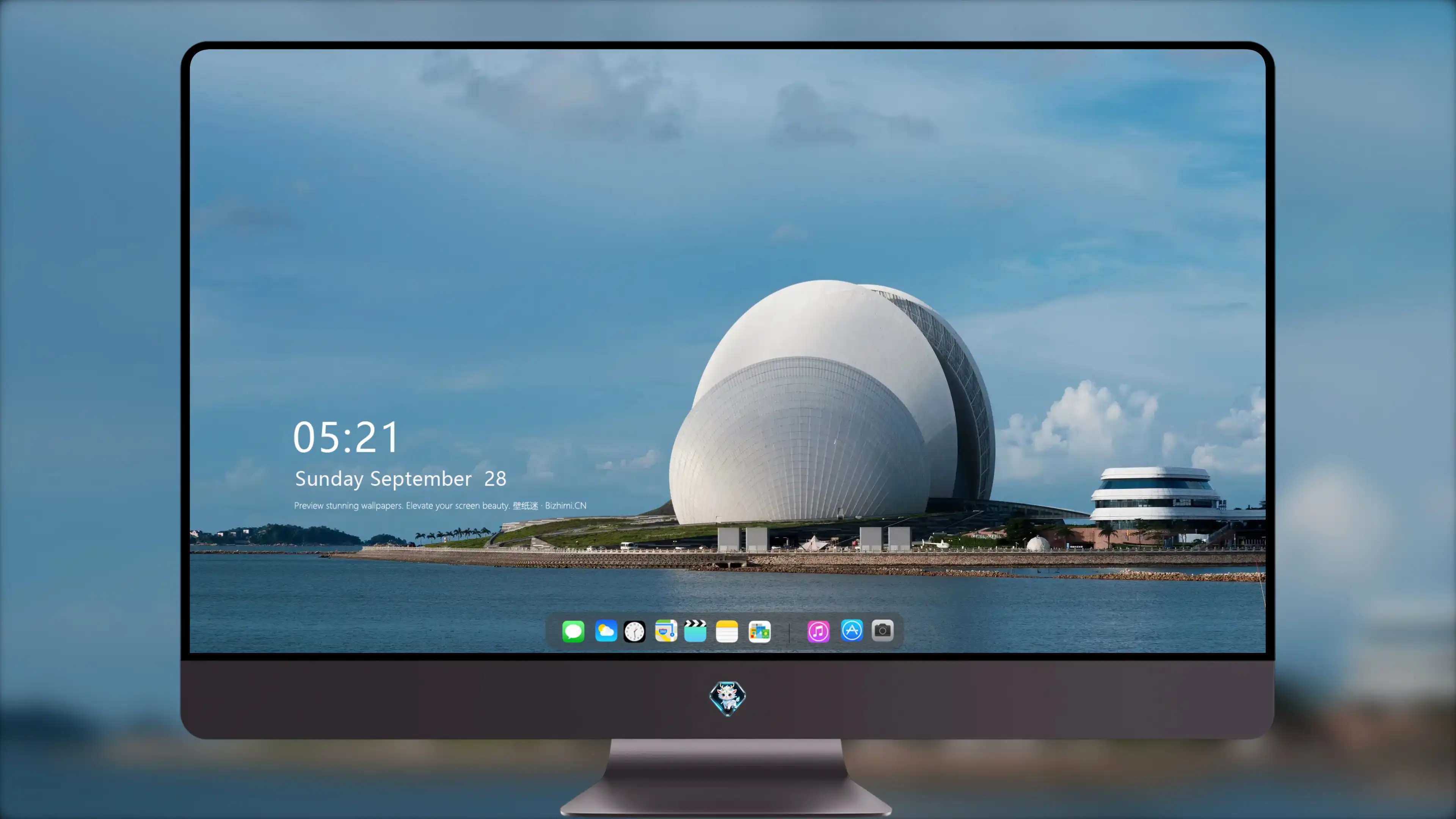Open the Messages app in the dock

point(573,631)
